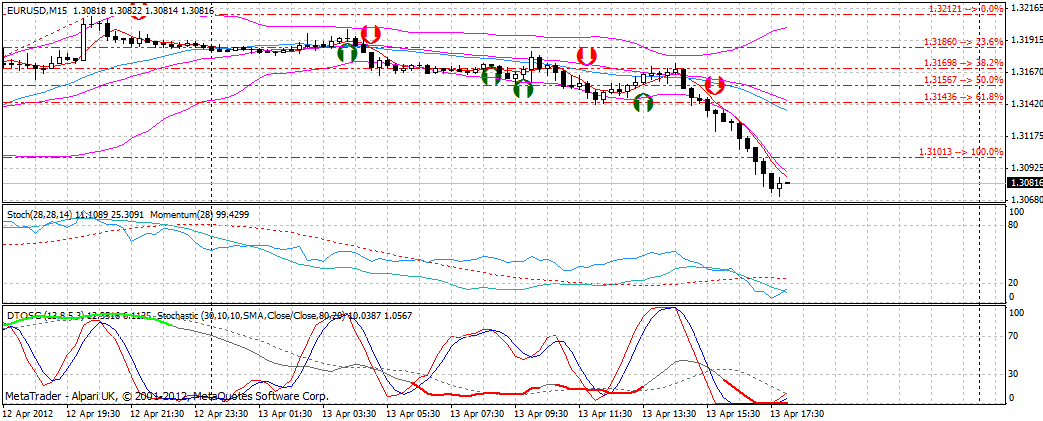This screenshot has width=1043, height=421.
Task: Select the Stoch(28,28,14) indicator label
Action: coord(39,215)
